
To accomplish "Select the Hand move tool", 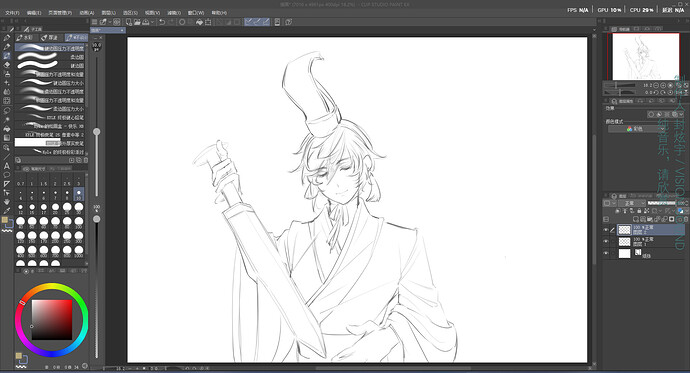I will (x=7, y=202).
